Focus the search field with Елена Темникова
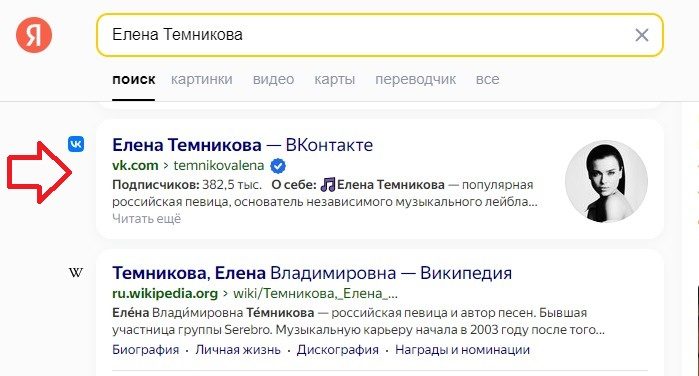Image resolution: width=699 pixels, height=376 pixels. tap(380, 35)
